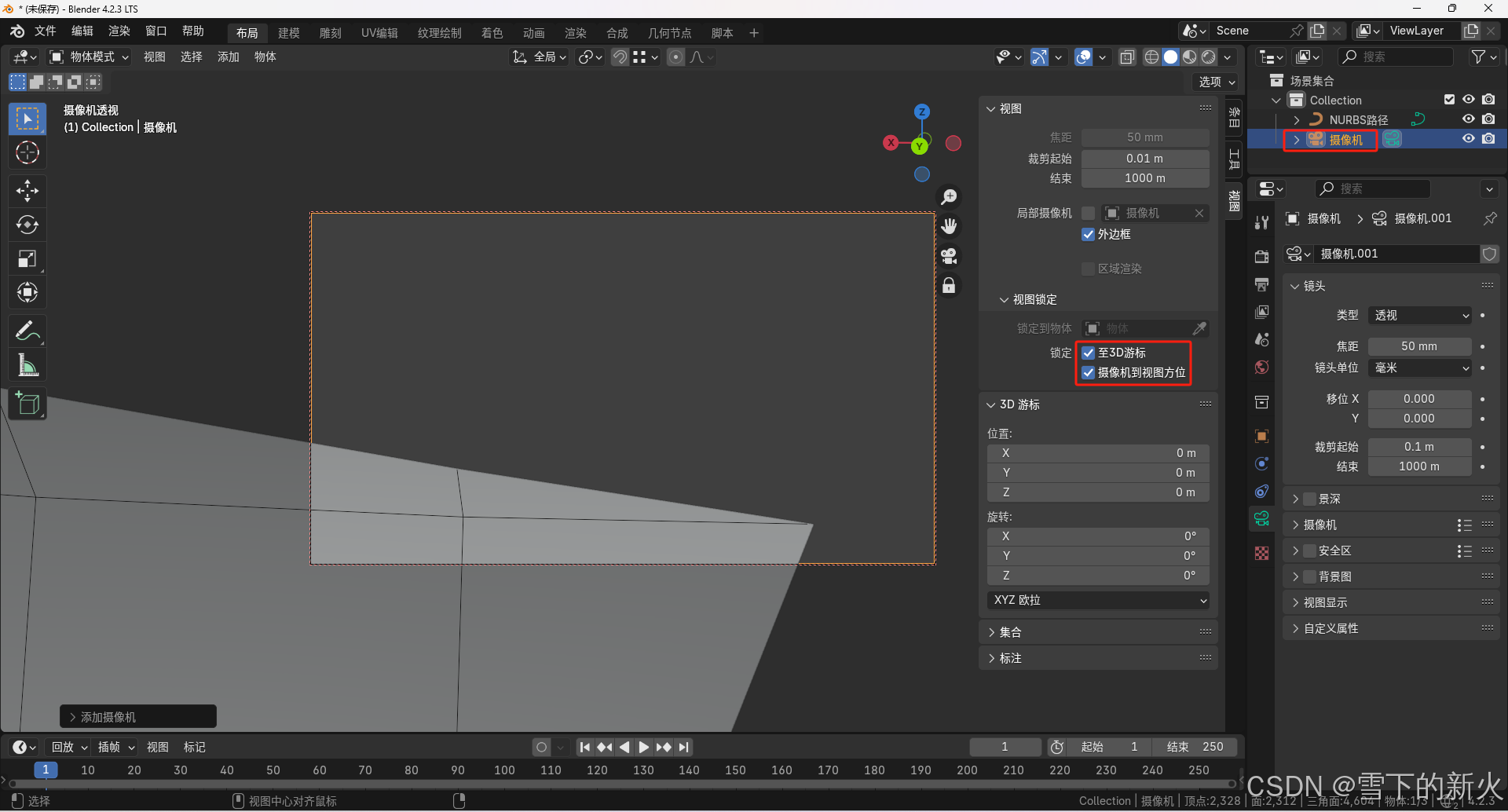Select the Scale tool

(27, 258)
